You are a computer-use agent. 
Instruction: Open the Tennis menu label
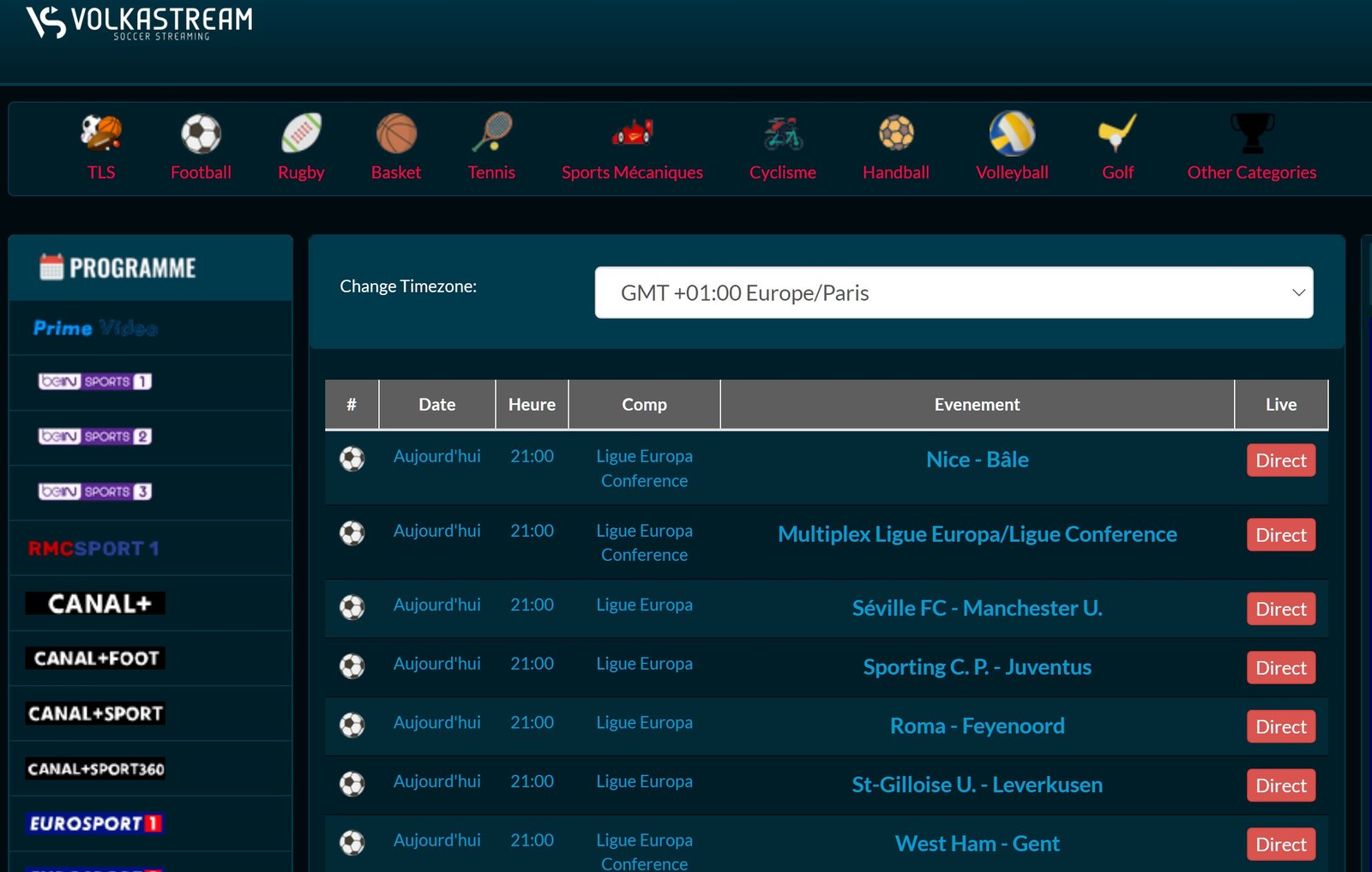(x=491, y=172)
